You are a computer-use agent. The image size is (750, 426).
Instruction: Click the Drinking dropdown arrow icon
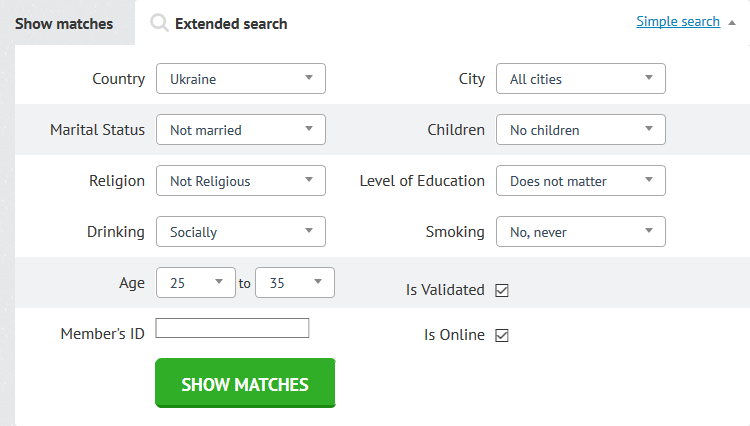[309, 230]
